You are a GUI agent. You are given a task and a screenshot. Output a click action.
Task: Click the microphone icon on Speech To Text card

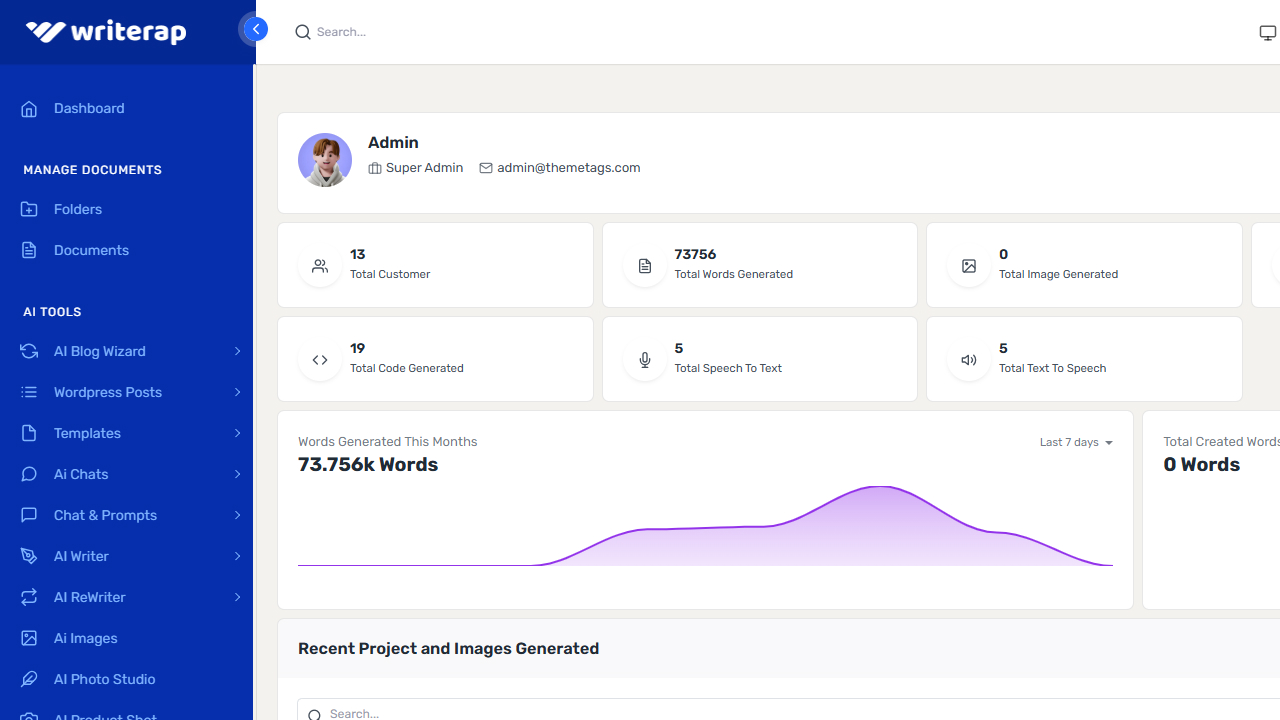click(644, 359)
